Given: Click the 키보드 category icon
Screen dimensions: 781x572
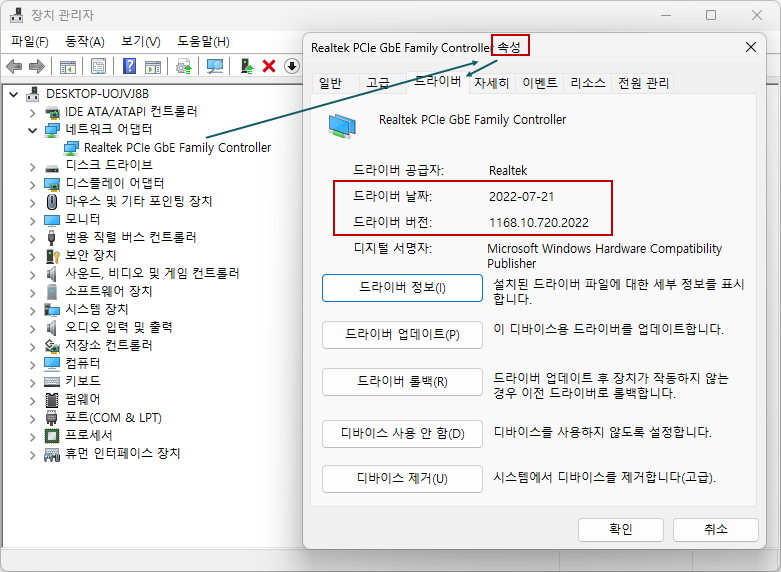Looking at the screenshot, I should pyautogui.click(x=52, y=382).
